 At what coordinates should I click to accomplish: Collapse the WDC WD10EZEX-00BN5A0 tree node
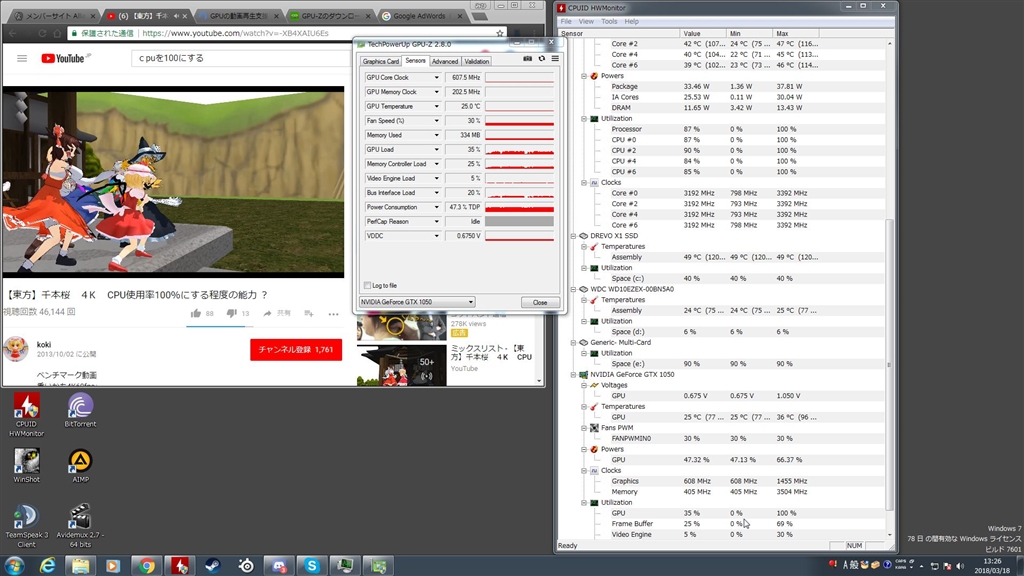tap(573, 289)
